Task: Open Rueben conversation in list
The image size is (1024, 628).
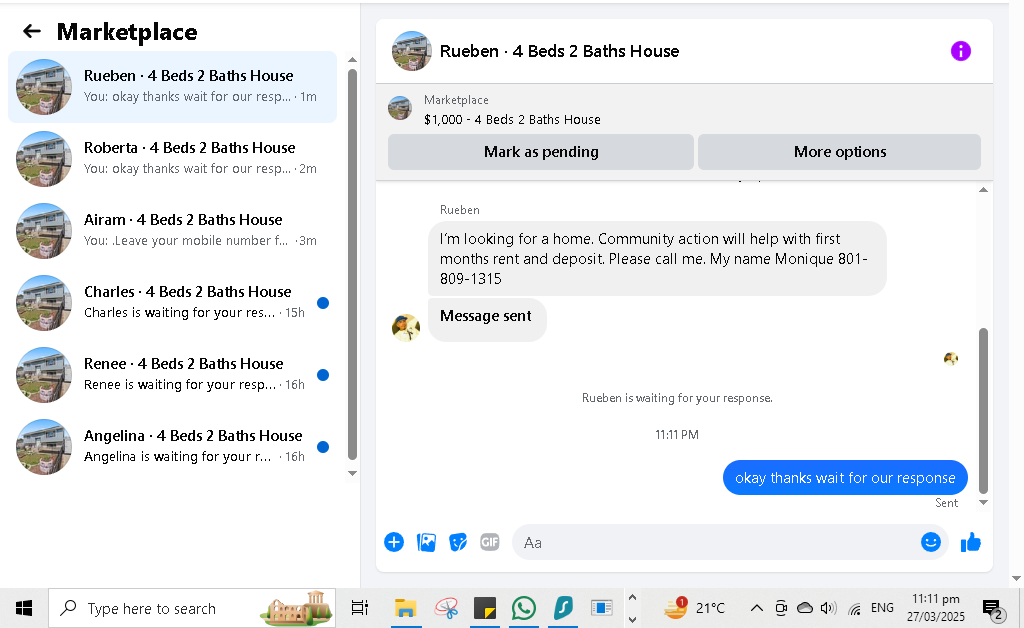Action: [172, 87]
